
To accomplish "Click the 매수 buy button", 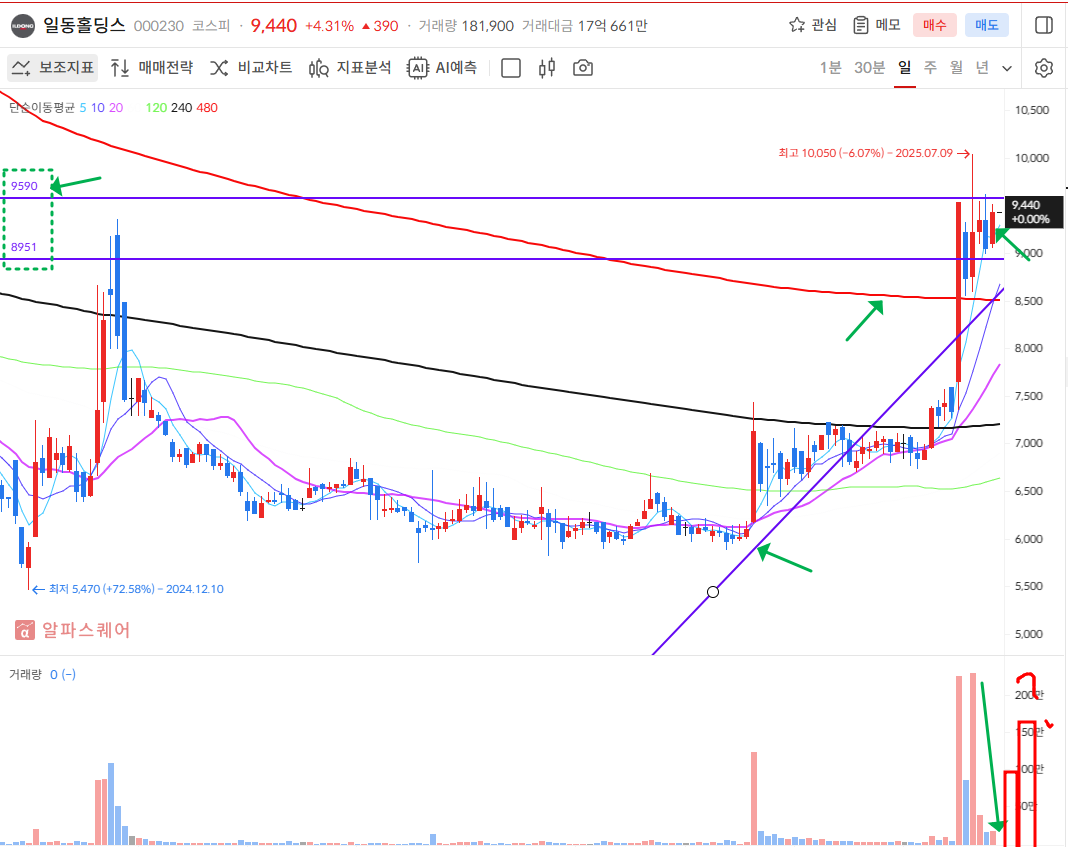I will pos(934,25).
